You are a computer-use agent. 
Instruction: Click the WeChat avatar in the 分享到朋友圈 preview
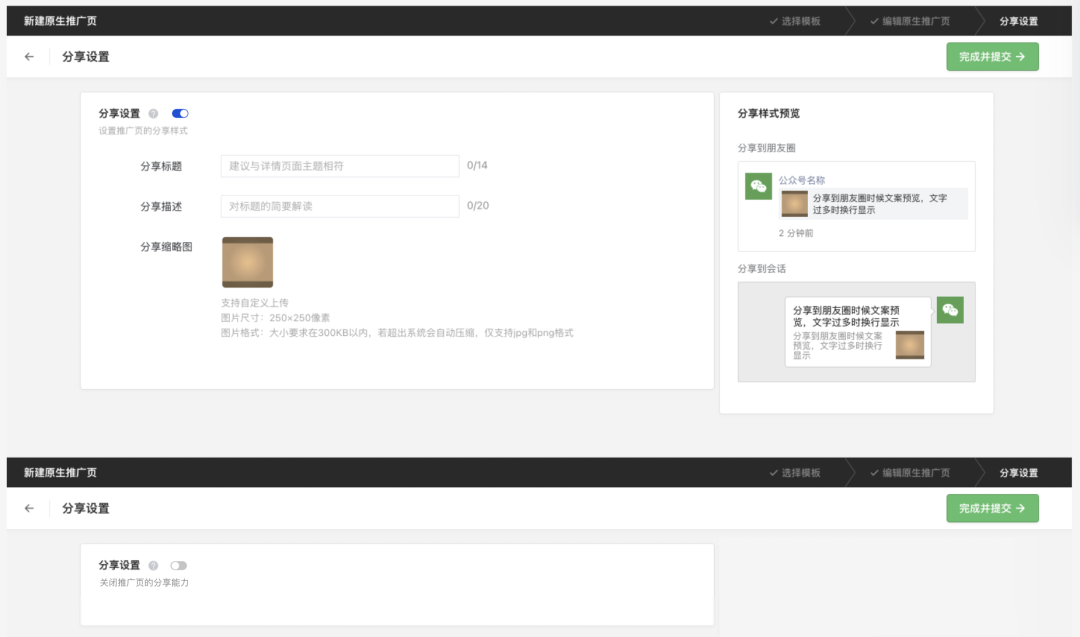pyautogui.click(x=758, y=186)
